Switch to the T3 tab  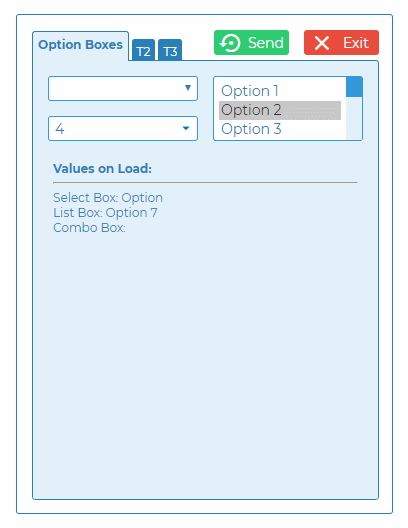pyautogui.click(x=170, y=51)
